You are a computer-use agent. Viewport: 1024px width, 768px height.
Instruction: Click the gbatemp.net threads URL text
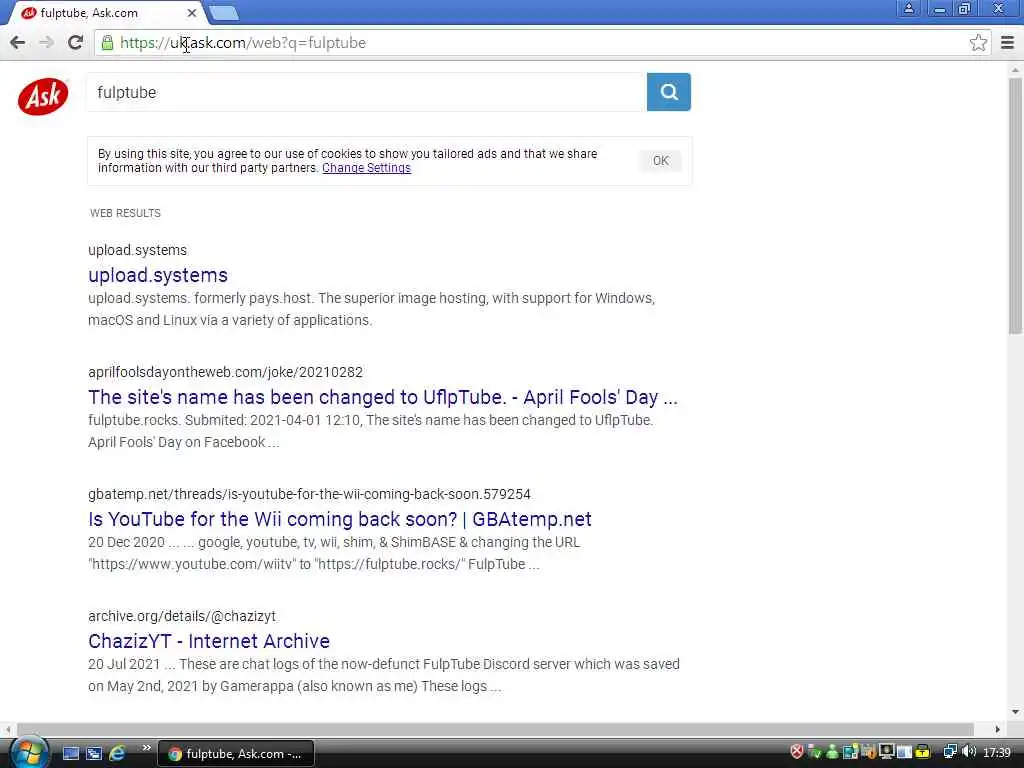pos(310,494)
